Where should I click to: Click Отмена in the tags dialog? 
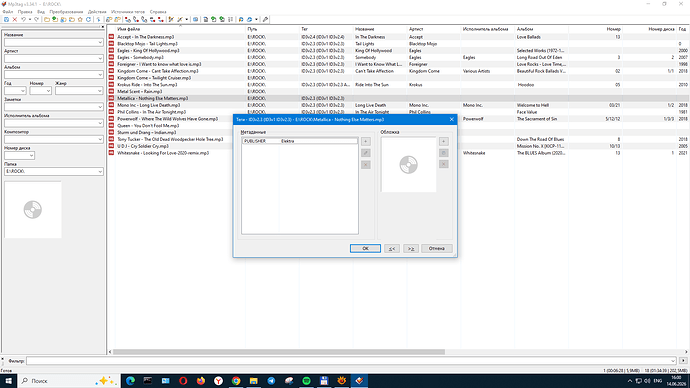click(x=437, y=249)
